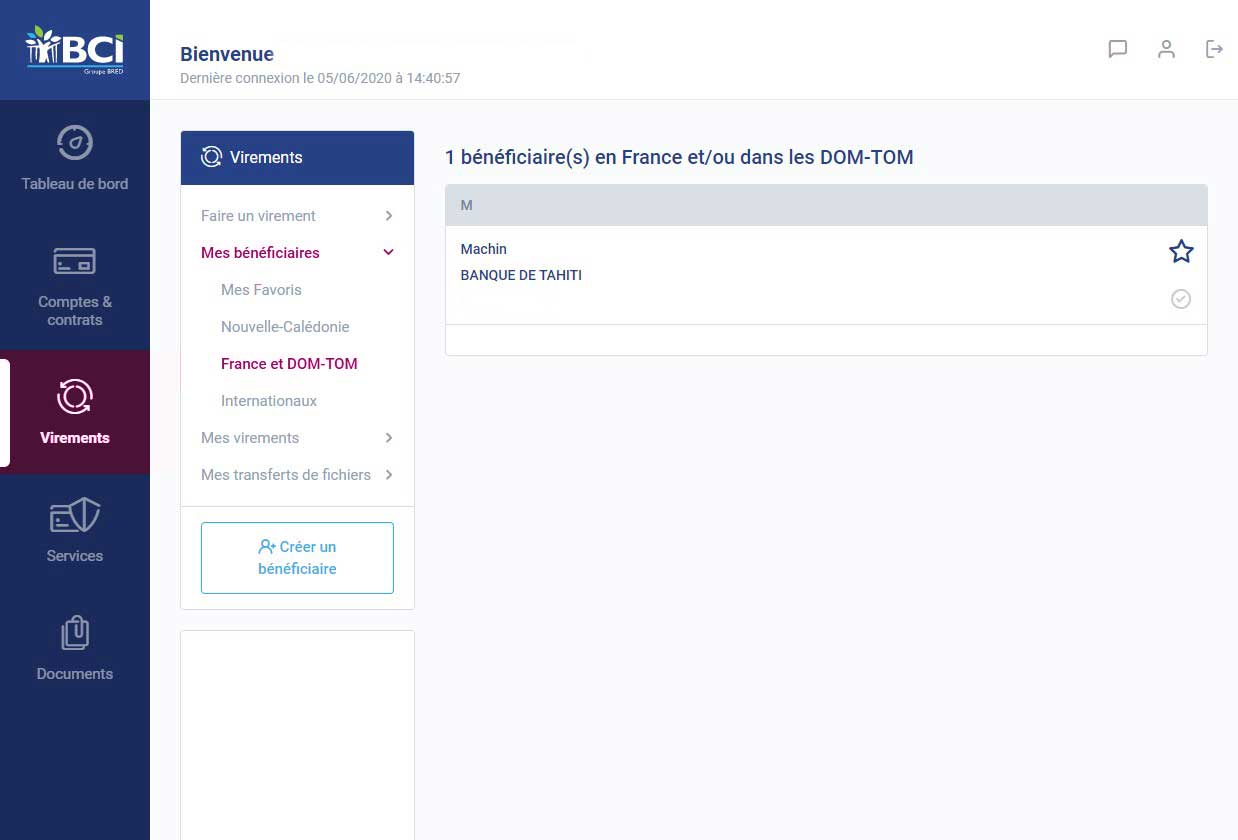Open the Mes Favoris submenu item
Image resolution: width=1238 pixels, height=840 pixels.
coord(261,290)
